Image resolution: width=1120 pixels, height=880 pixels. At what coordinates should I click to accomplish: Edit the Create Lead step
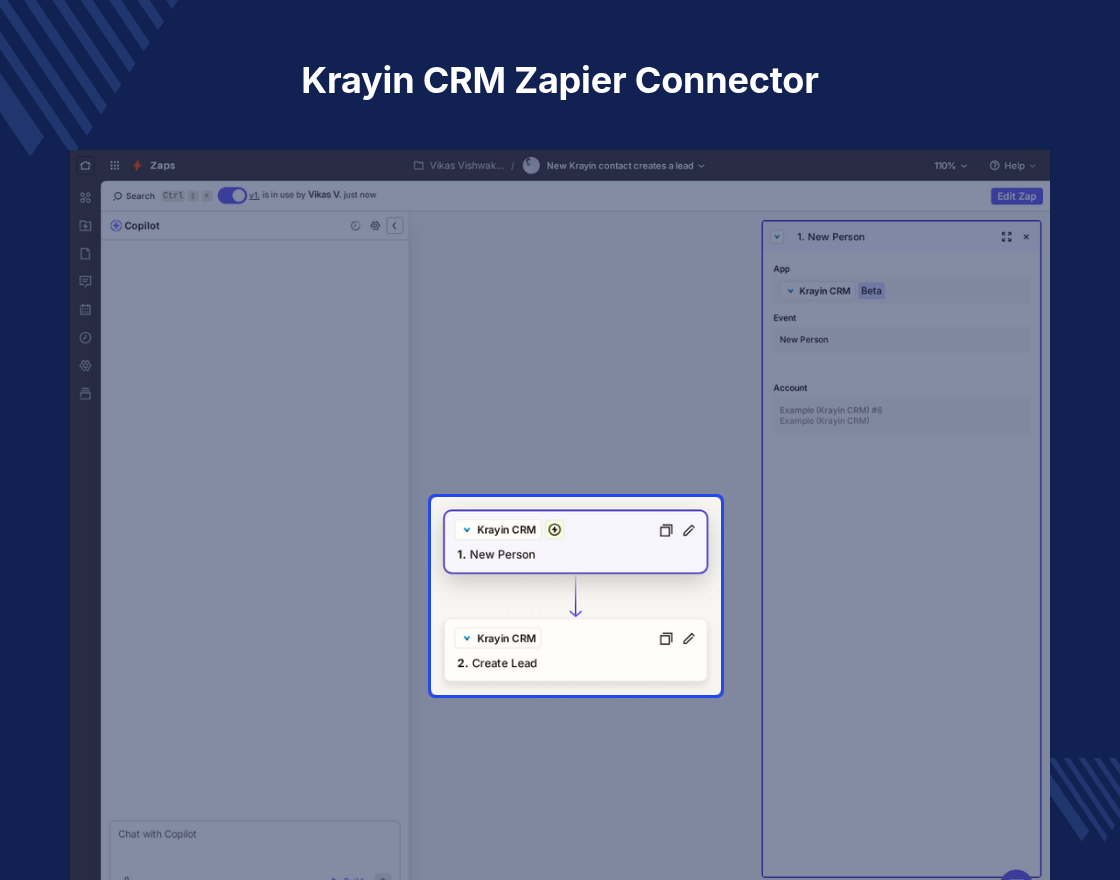(689, 639)
